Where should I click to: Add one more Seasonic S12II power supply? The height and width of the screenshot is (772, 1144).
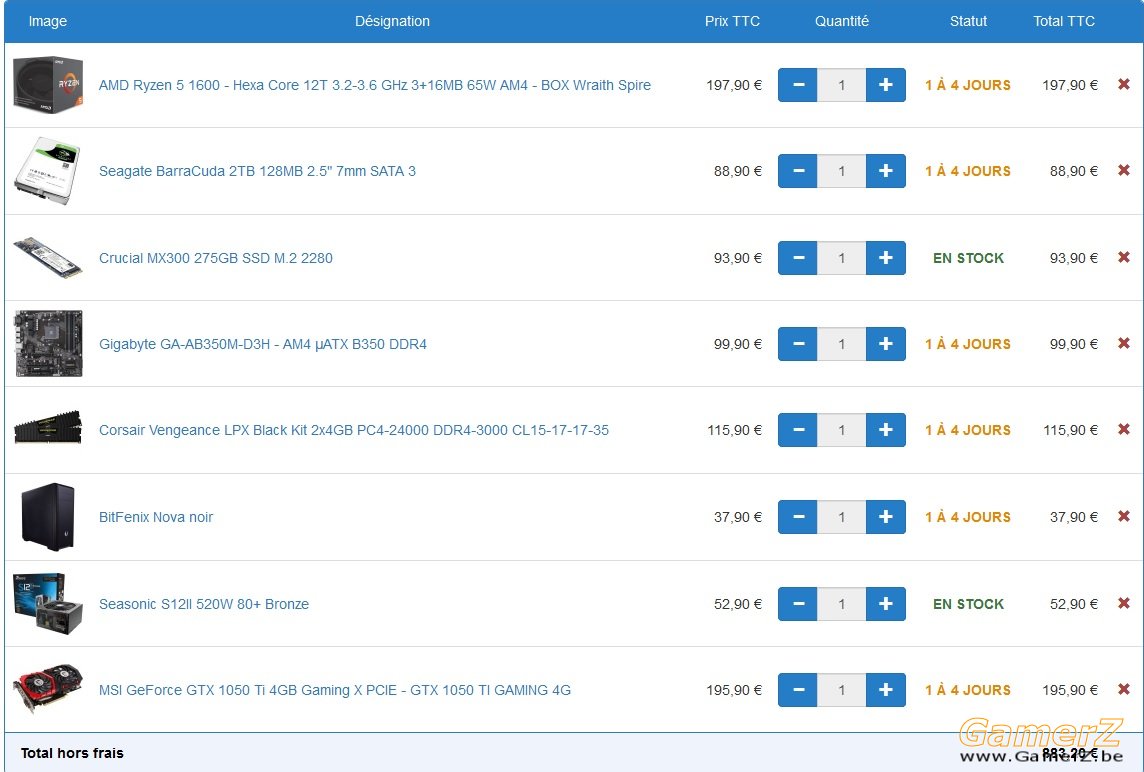[x=886, y=603]
